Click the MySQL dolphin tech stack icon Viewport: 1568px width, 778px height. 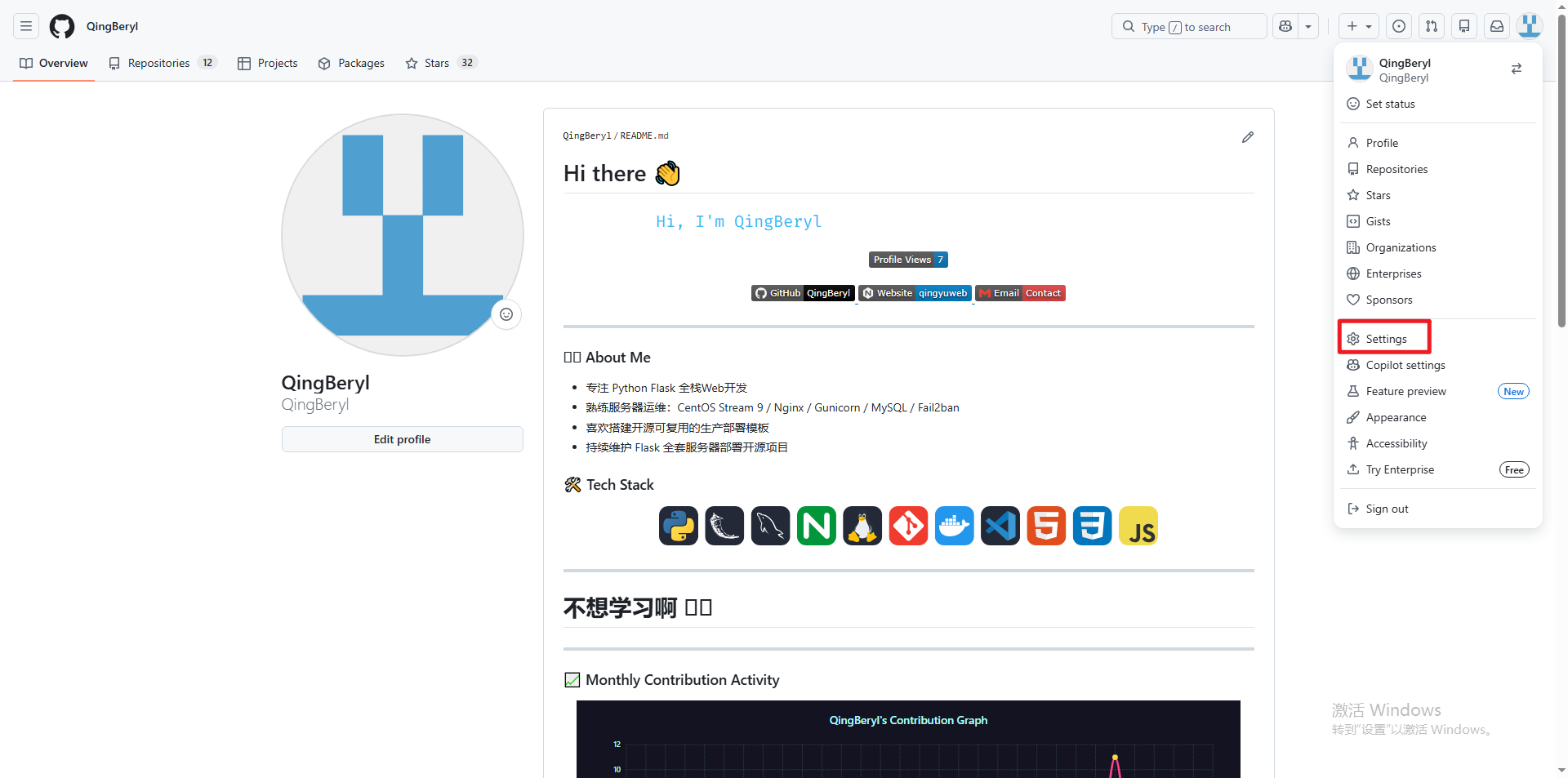pos(770,526)
